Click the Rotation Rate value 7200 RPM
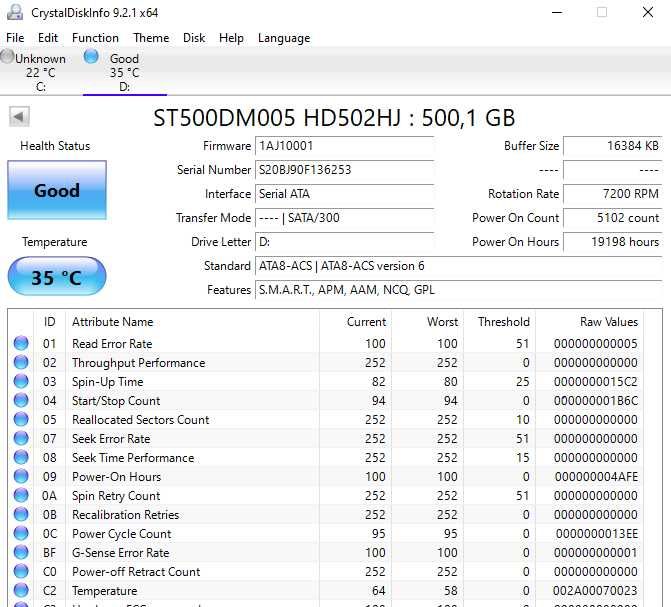Viewport: 671px width, 607px height. point(613,194)
